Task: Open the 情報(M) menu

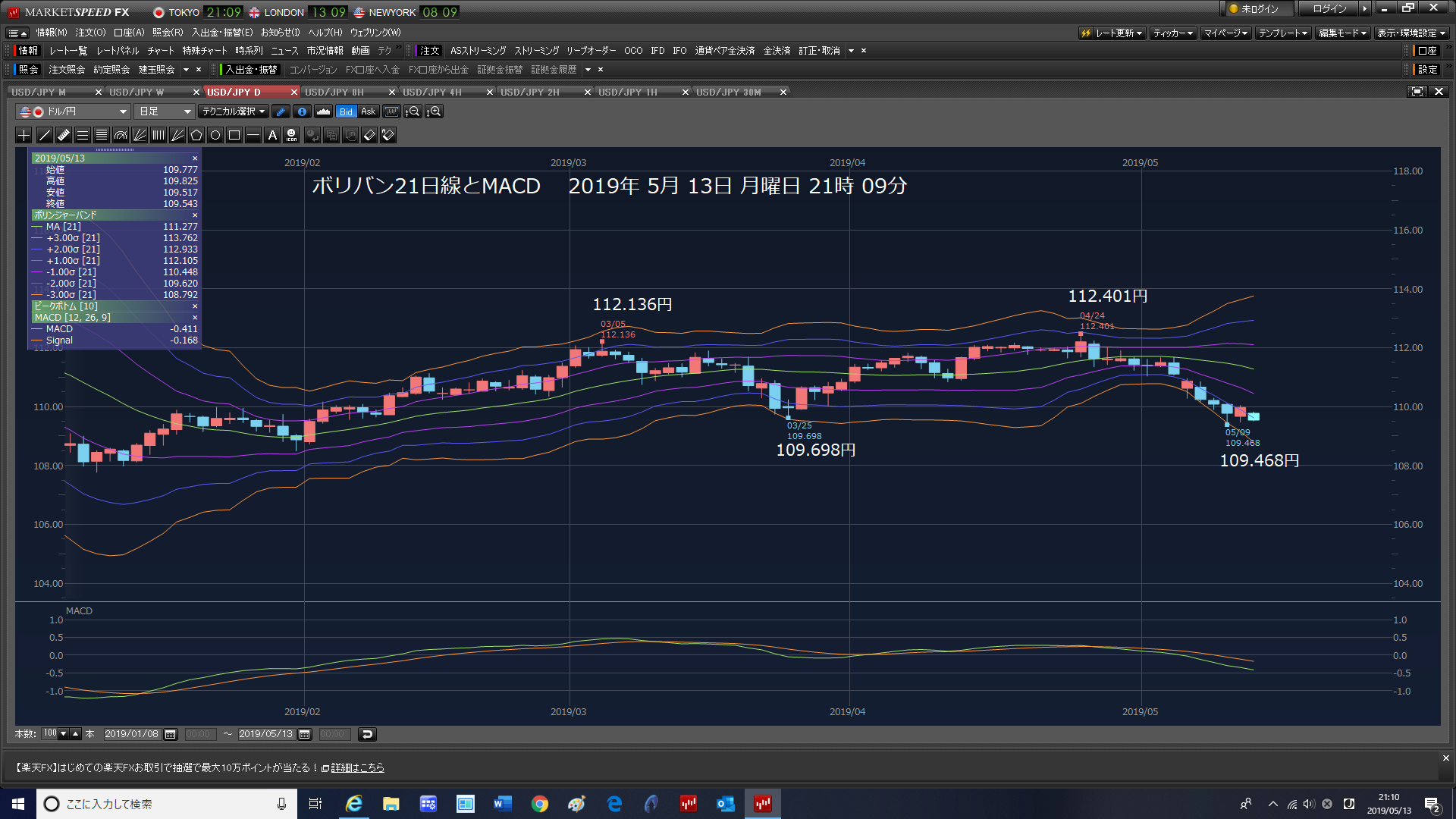Action: pyautogui.click(x=52, y=33)
